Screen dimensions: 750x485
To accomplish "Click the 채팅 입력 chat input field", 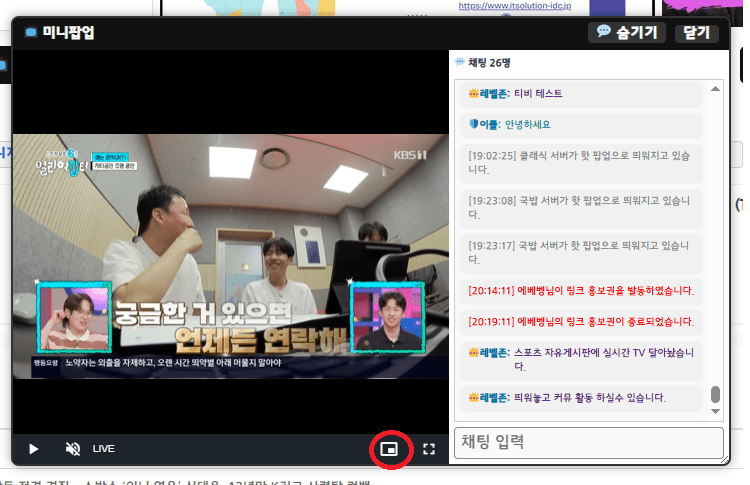I will click(588, 442).
